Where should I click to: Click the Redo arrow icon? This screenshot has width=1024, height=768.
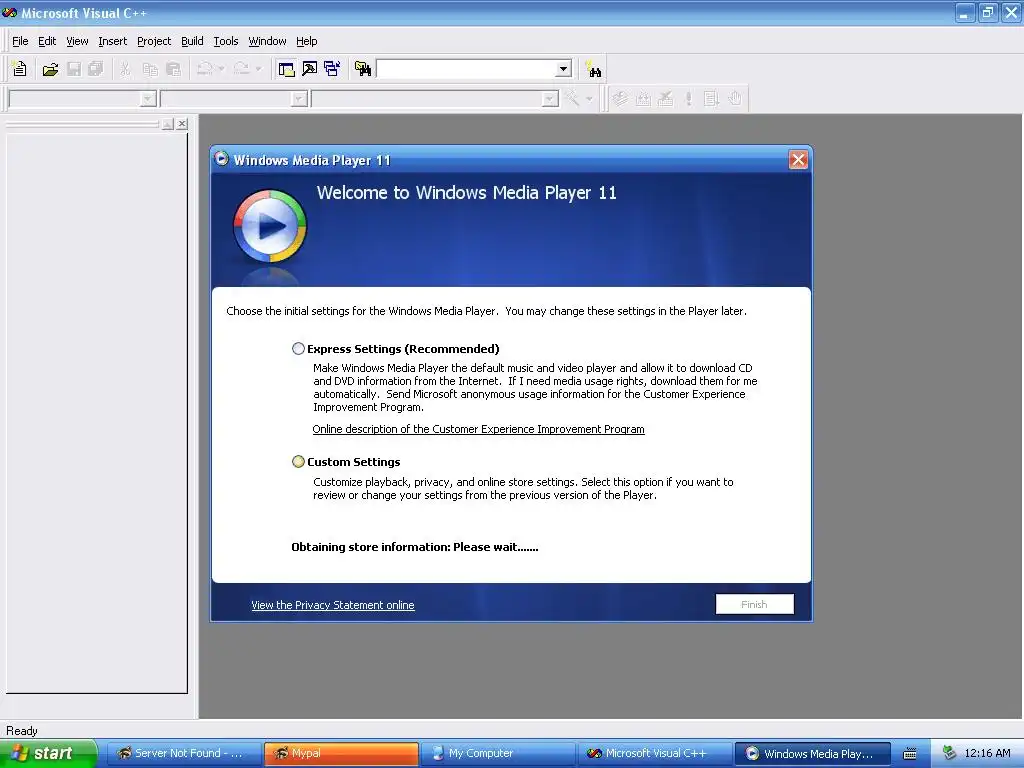(242, 69)
